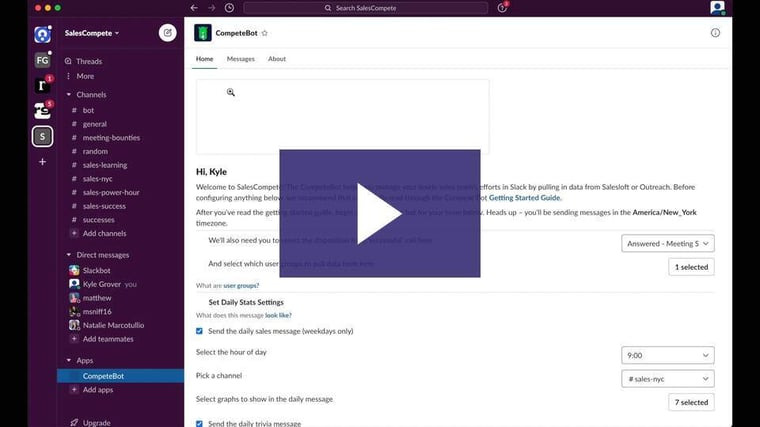
Task: Go back with the left arrow icon
Action: click(x=194, y=8)
